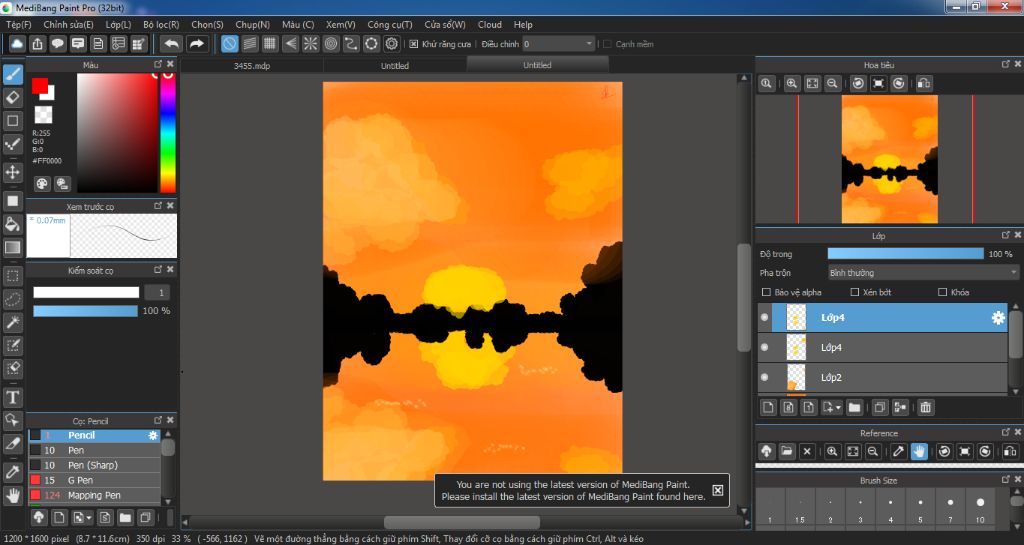The height and width of the screenshot is (545, 1024).
Task: Enable circle snap guide
Action: click(x=330, y=44)
